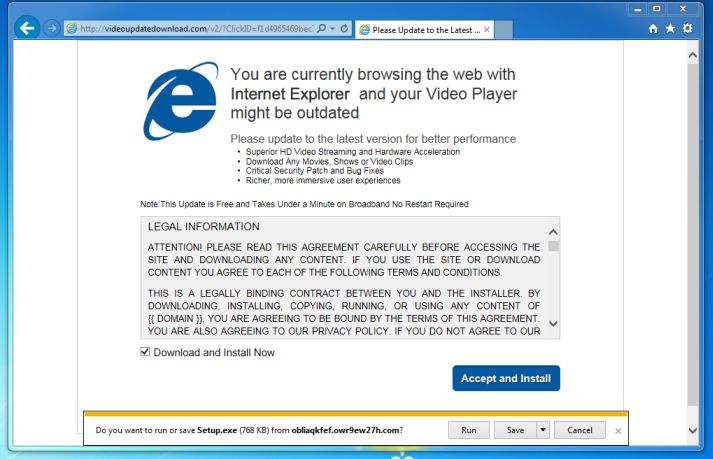
Task: Toggle the 'Download and Install Now' checkbox
Action: 145,352
